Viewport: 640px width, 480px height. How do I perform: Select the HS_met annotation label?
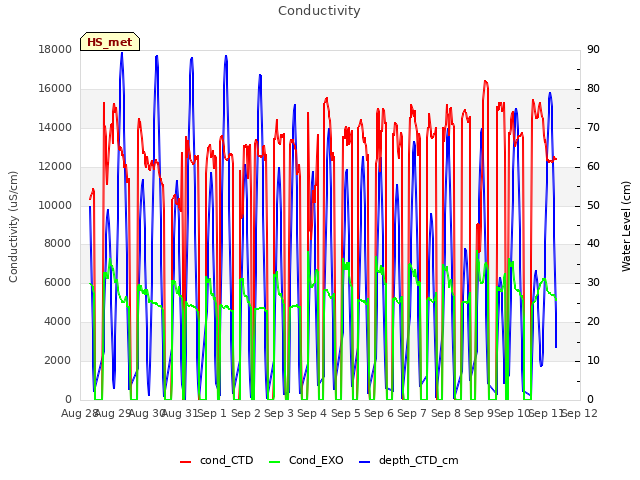click(x=110, y=42)
